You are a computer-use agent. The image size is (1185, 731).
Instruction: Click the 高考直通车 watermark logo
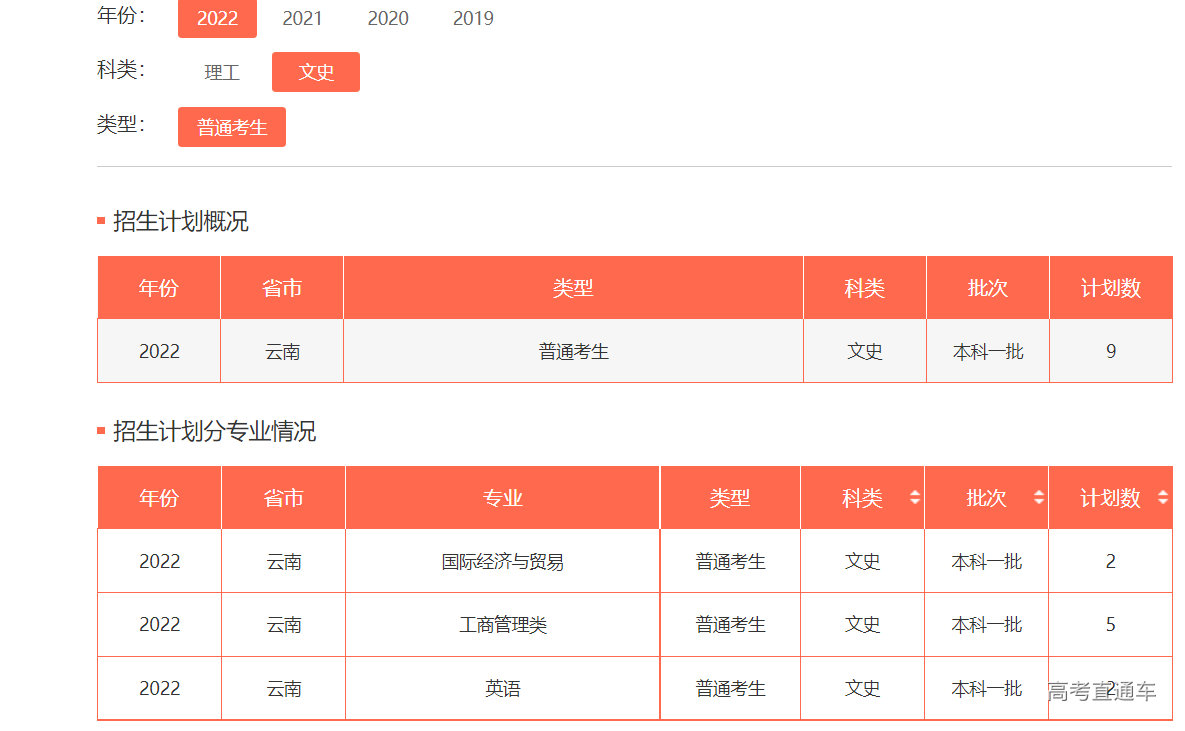coord(1101,691)
